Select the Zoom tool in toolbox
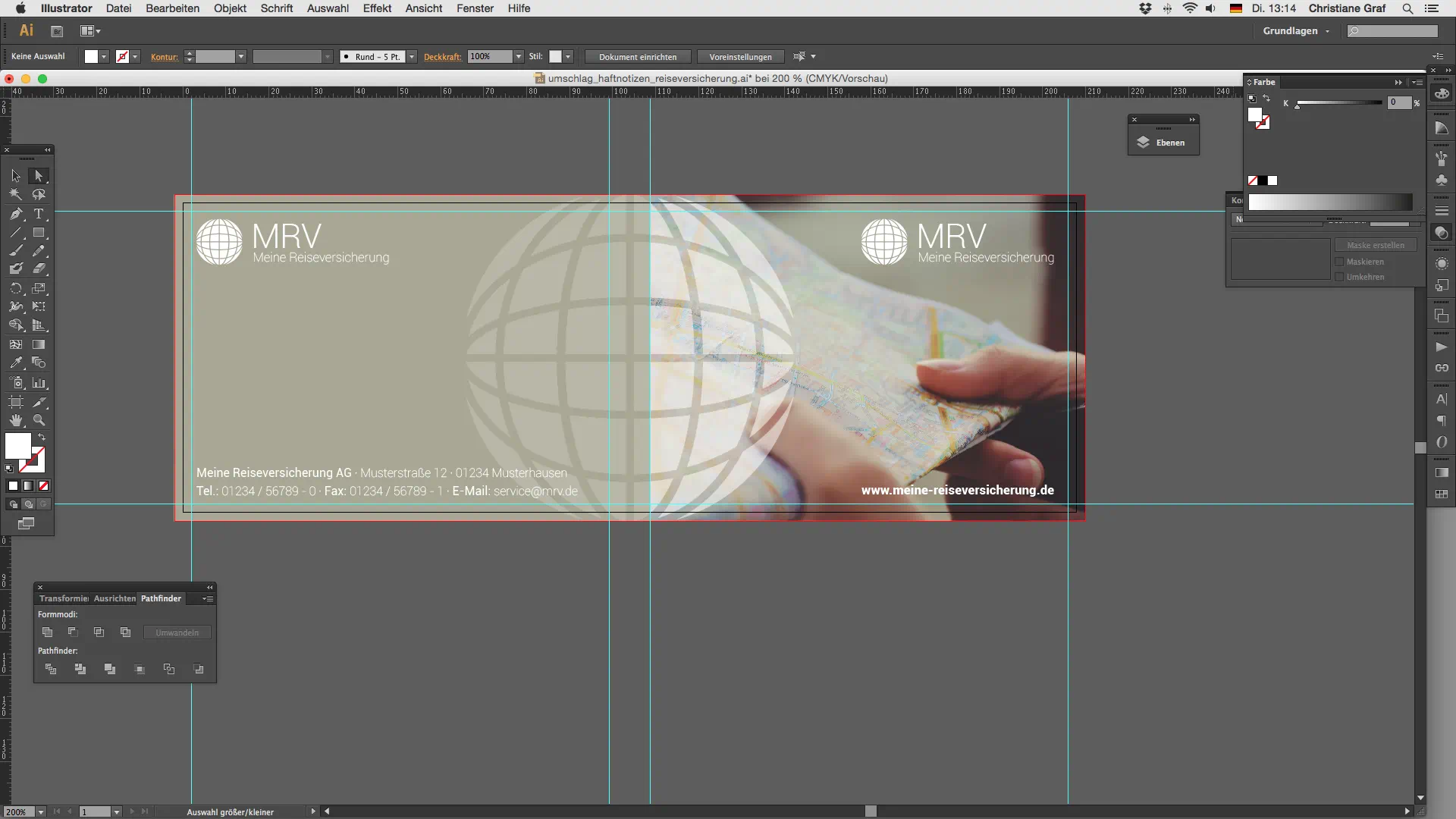This screenshot has width=1456, height=819. [39, 420]
